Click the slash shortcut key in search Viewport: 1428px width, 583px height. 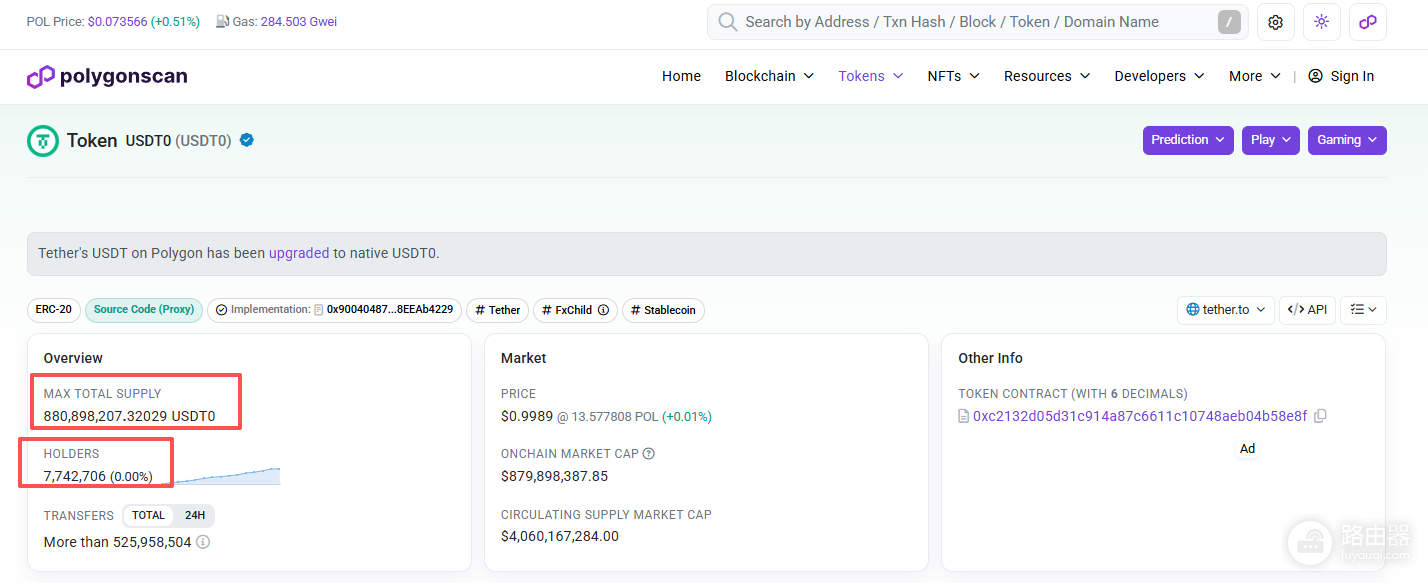(1229, 22)
